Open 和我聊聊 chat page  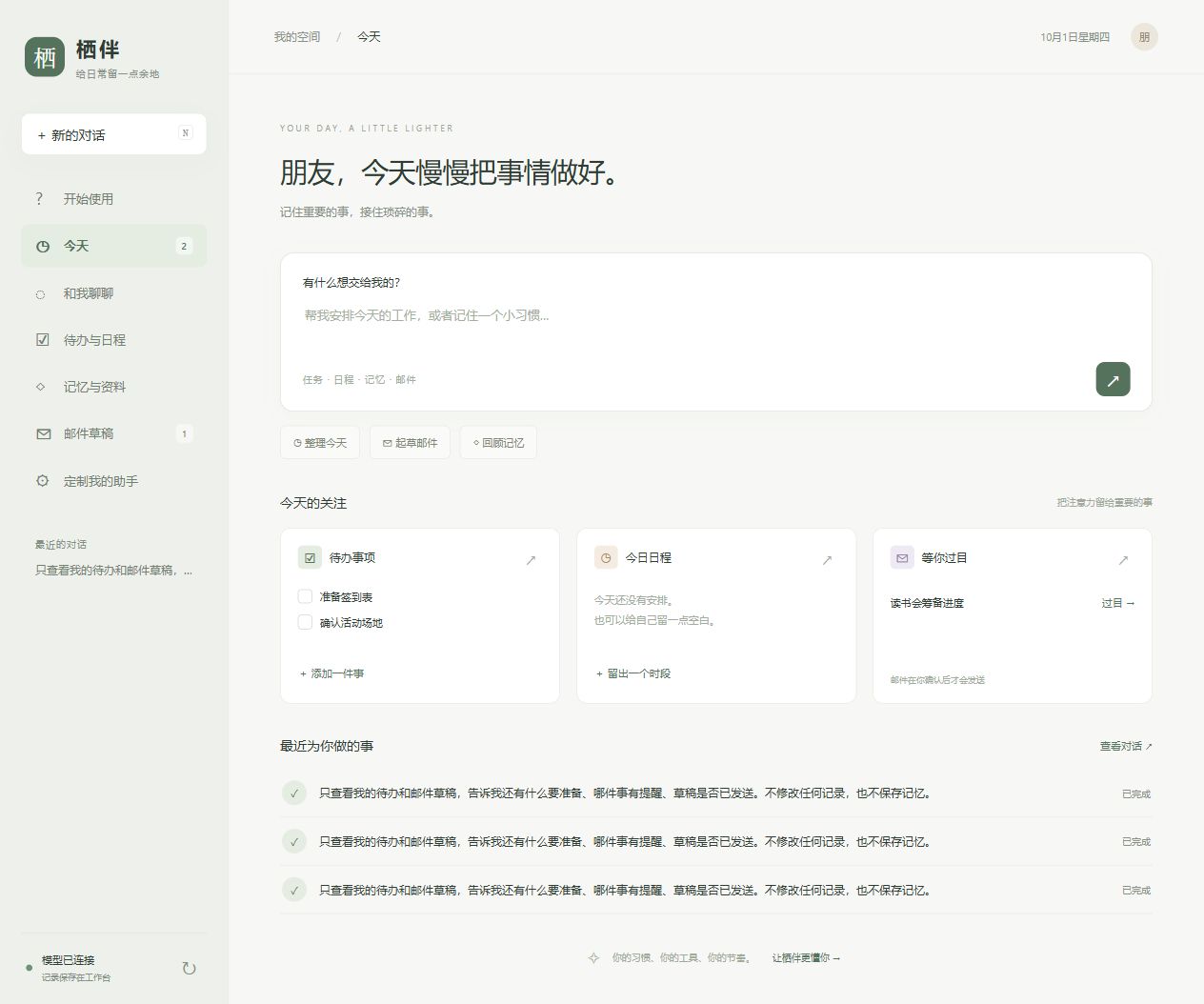[114, 293]
